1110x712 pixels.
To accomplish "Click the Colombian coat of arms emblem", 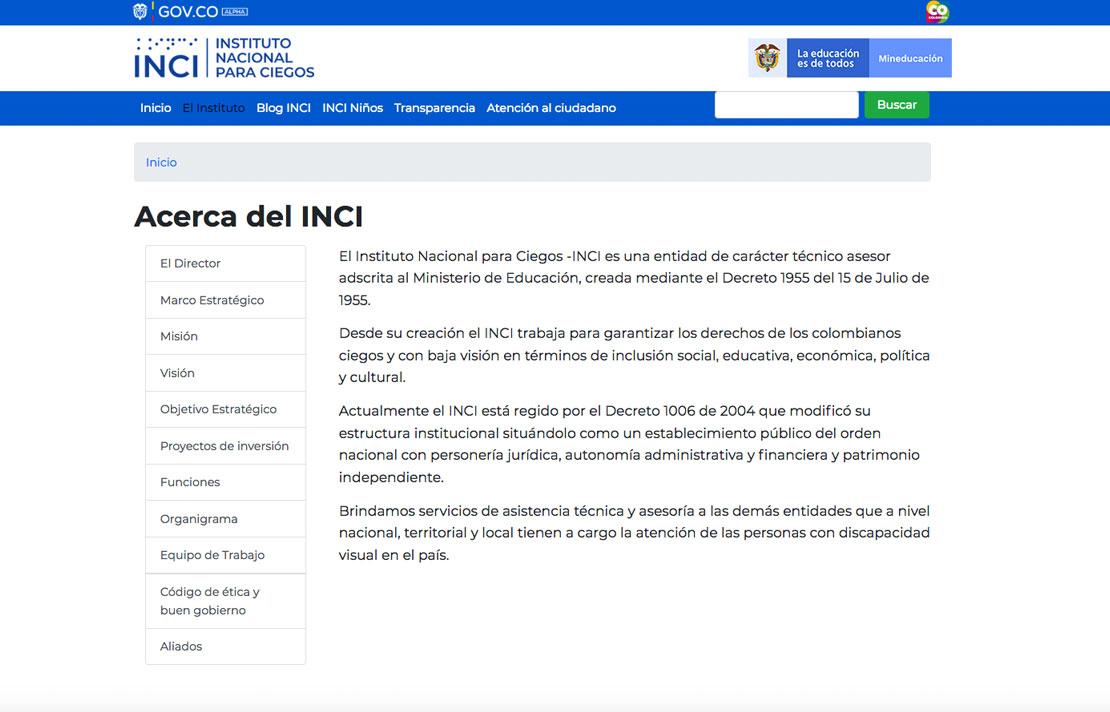I will (767, 57).
